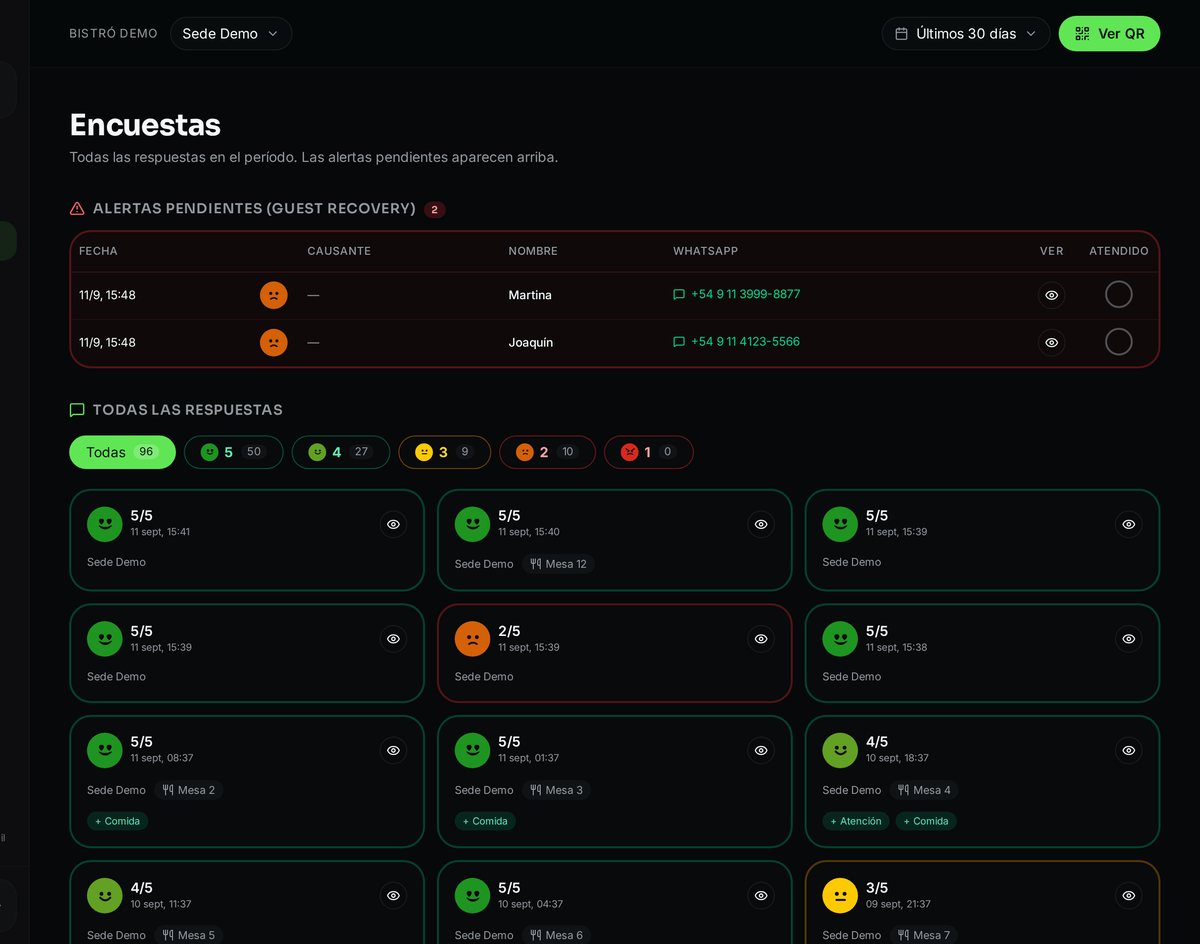This screenshot has height=944, width=1200.
Task: Click the sad face icon in Joaquín's row
Action: click(273, 342)
